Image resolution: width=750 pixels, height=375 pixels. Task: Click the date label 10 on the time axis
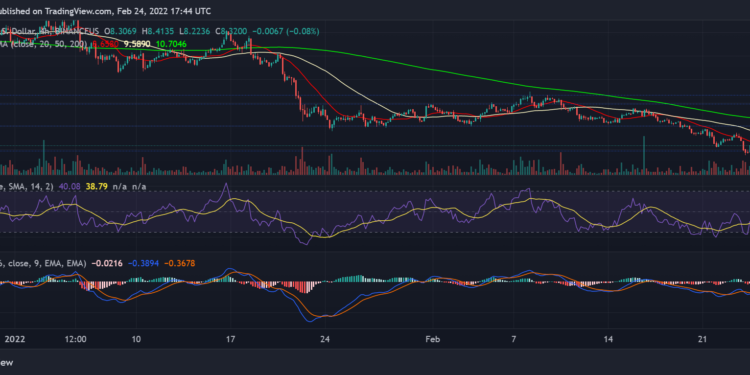click(x=136, y=339)
